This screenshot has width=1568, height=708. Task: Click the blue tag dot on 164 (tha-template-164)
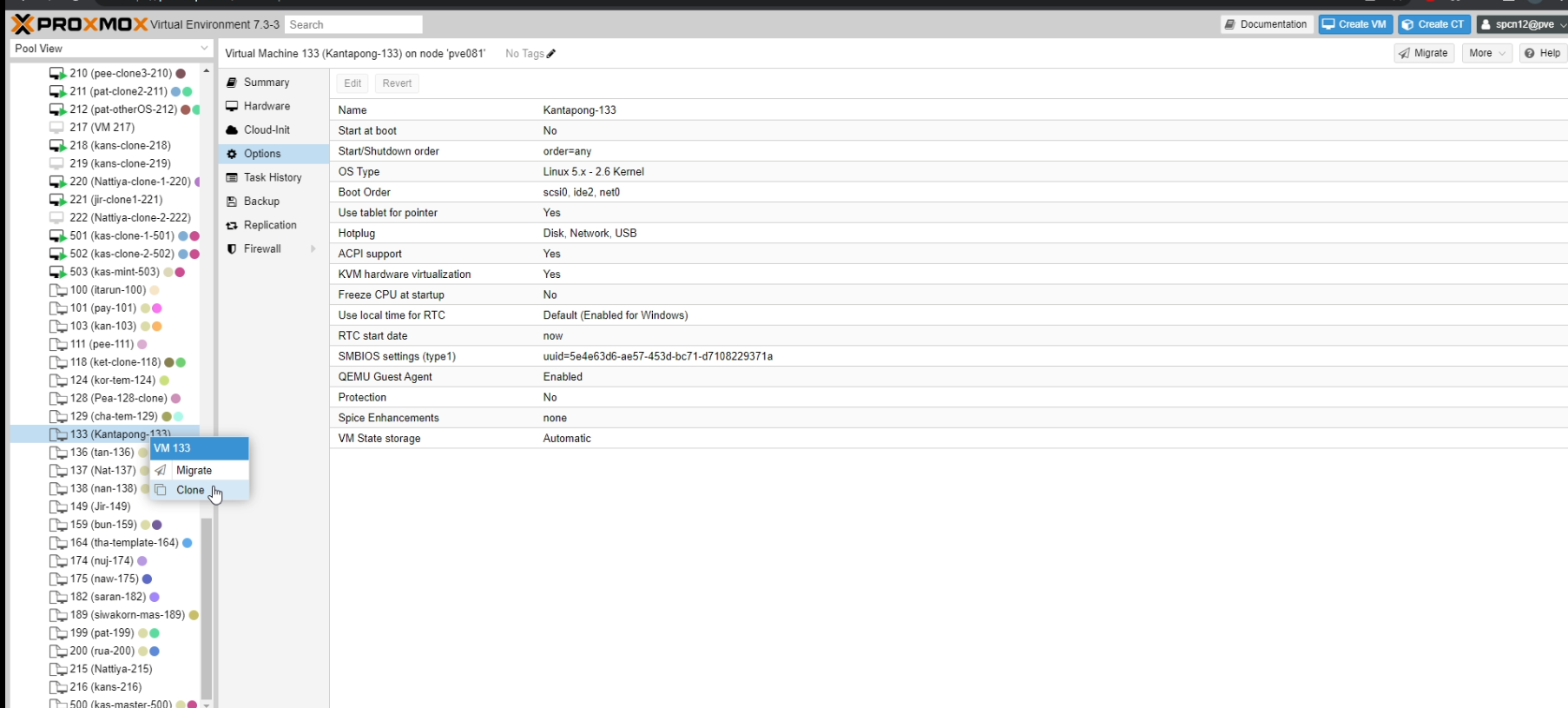[x=188, y=543]
